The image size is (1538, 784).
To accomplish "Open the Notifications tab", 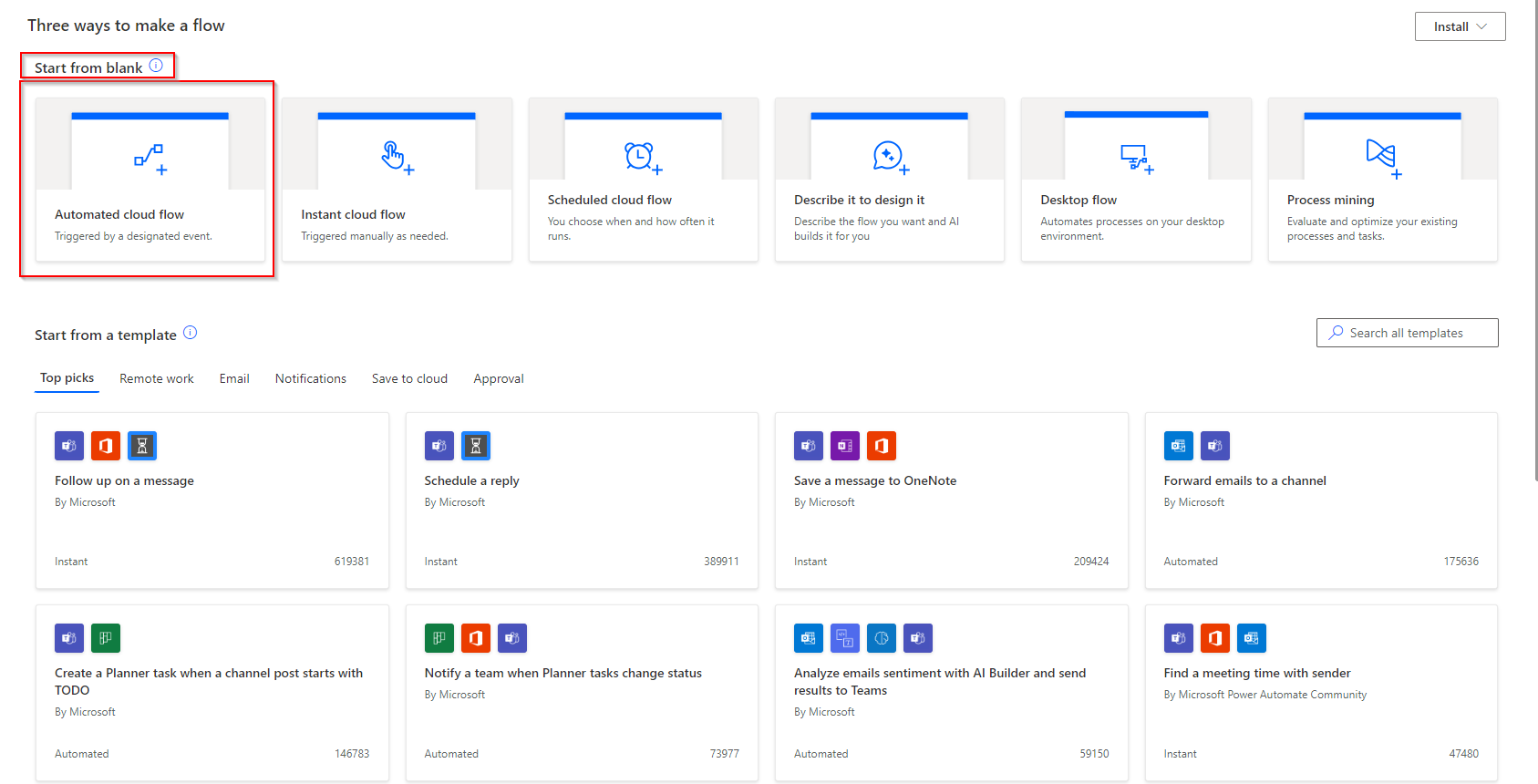I will [311, 378].
